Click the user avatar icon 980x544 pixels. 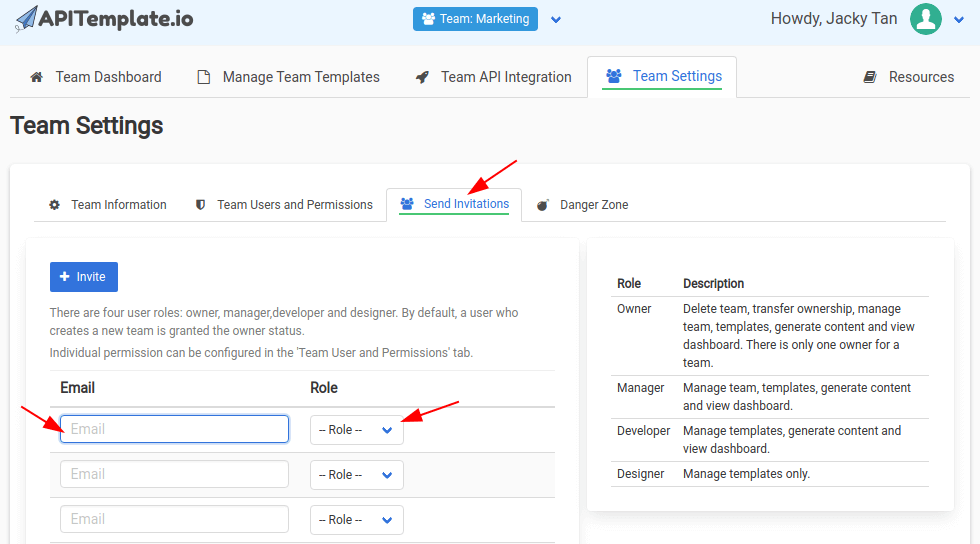(x=925, y=19)
